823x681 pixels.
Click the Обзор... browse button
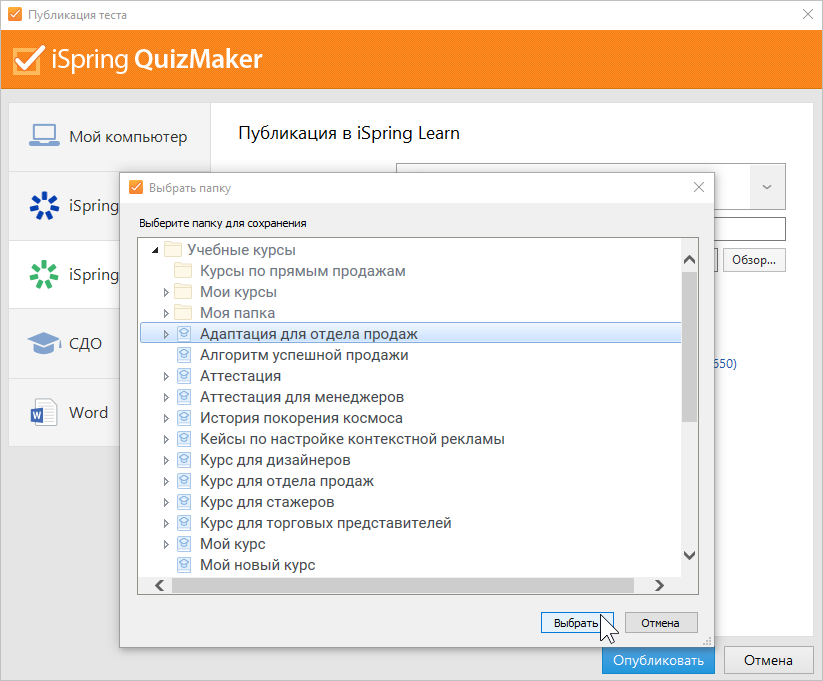(754, 260)
